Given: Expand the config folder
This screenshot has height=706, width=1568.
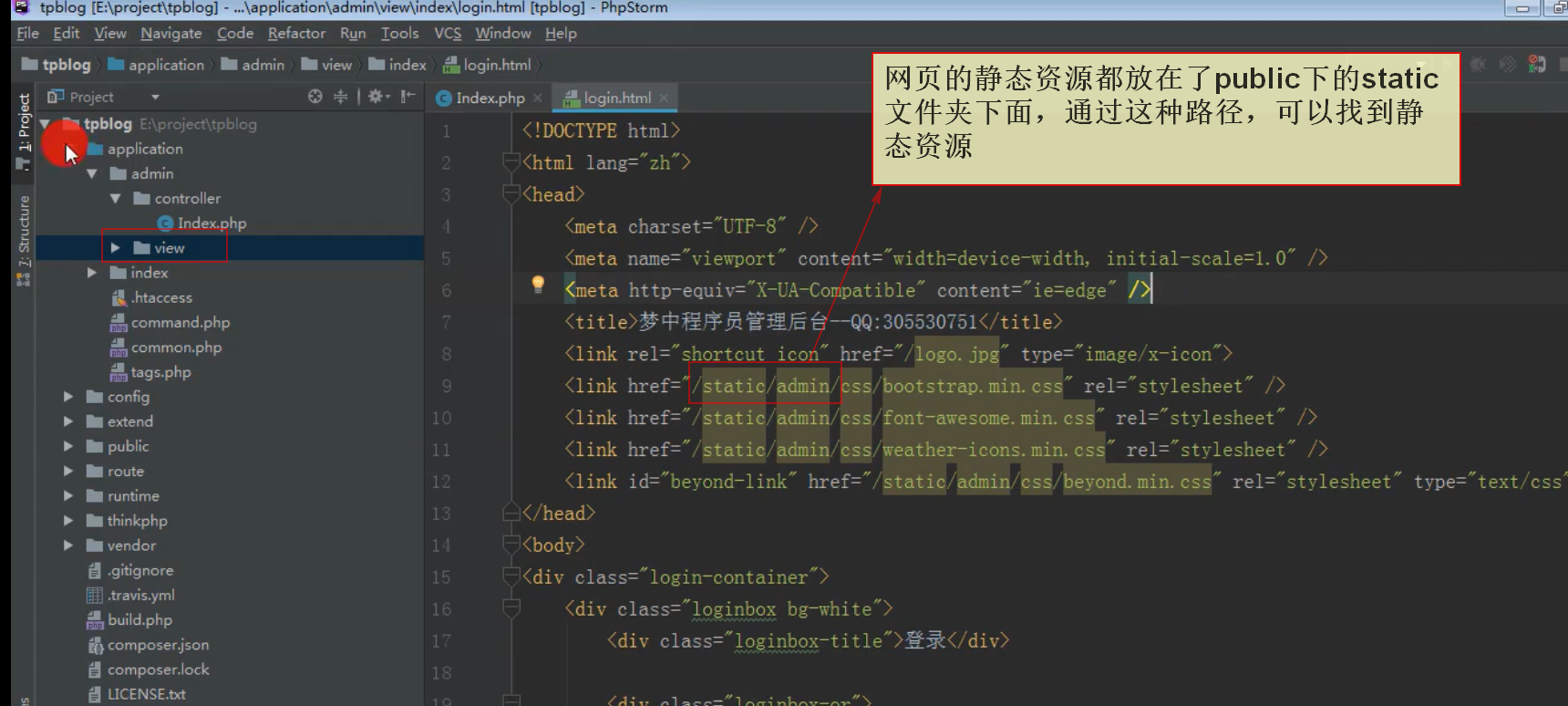Looking at the screenshot, I should click(67, 397).
